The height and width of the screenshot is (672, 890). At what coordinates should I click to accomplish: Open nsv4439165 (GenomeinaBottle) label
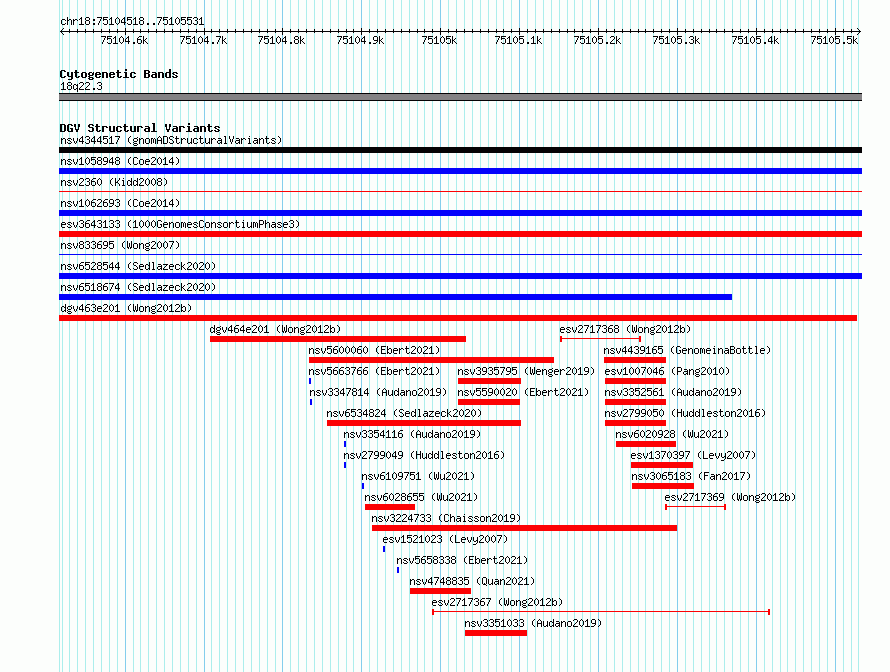687,350
